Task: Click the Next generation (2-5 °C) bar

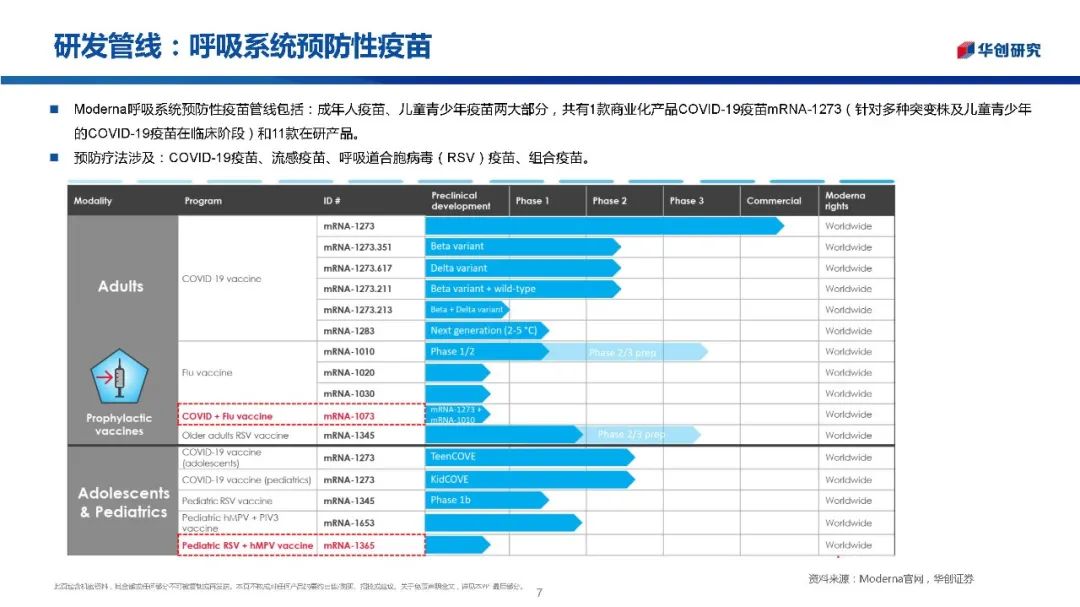Action: click(487, 331)
